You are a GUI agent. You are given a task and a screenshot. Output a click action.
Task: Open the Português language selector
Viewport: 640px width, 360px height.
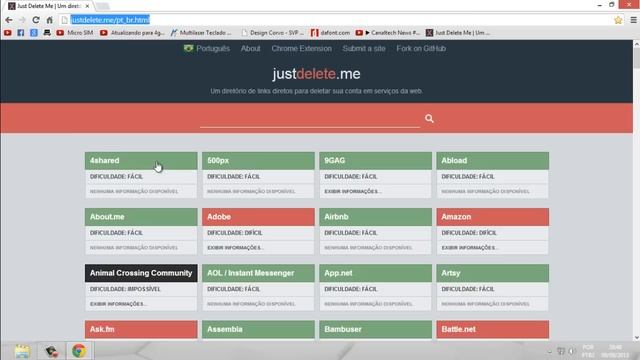207,49
